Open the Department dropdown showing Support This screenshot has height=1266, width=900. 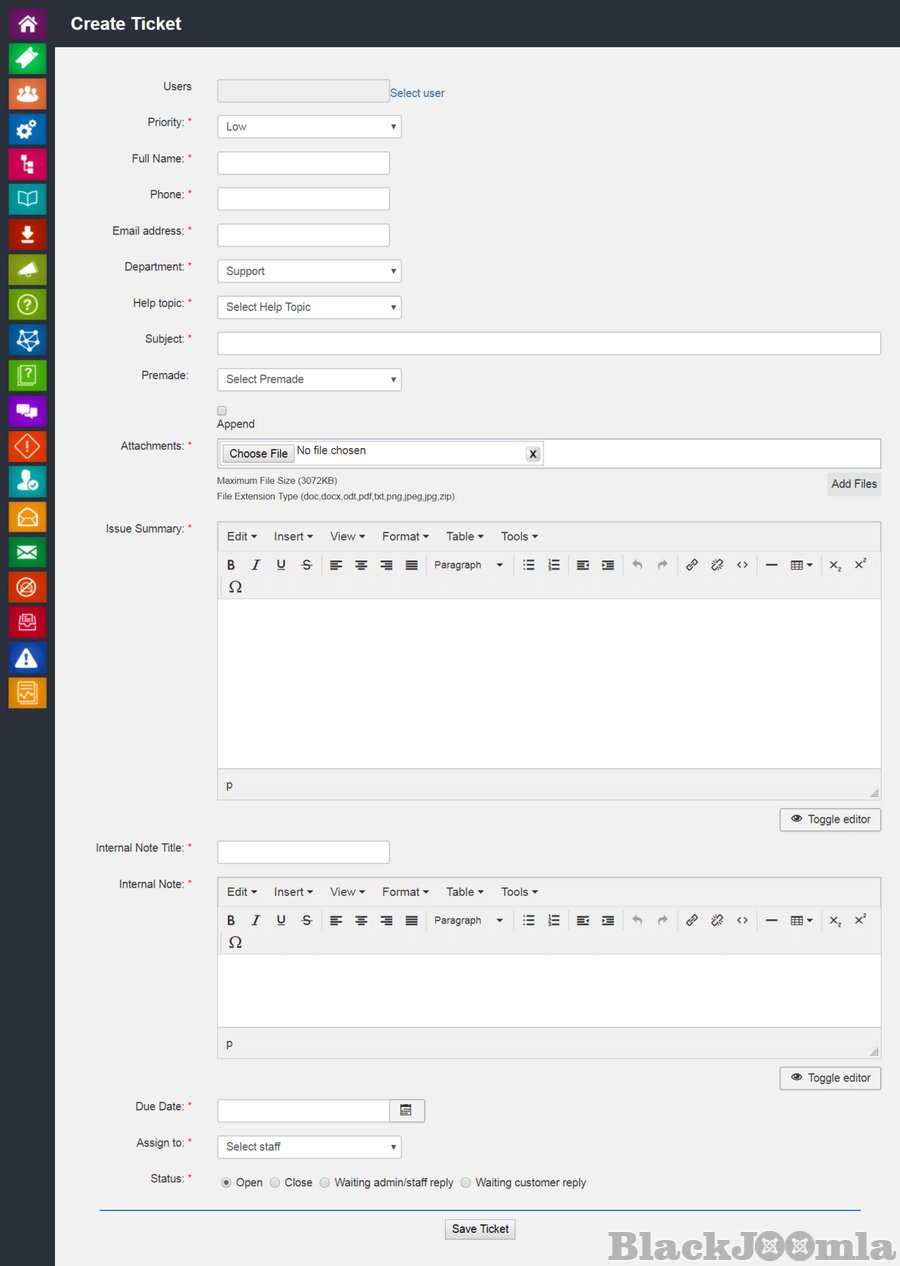pos(309,271)
